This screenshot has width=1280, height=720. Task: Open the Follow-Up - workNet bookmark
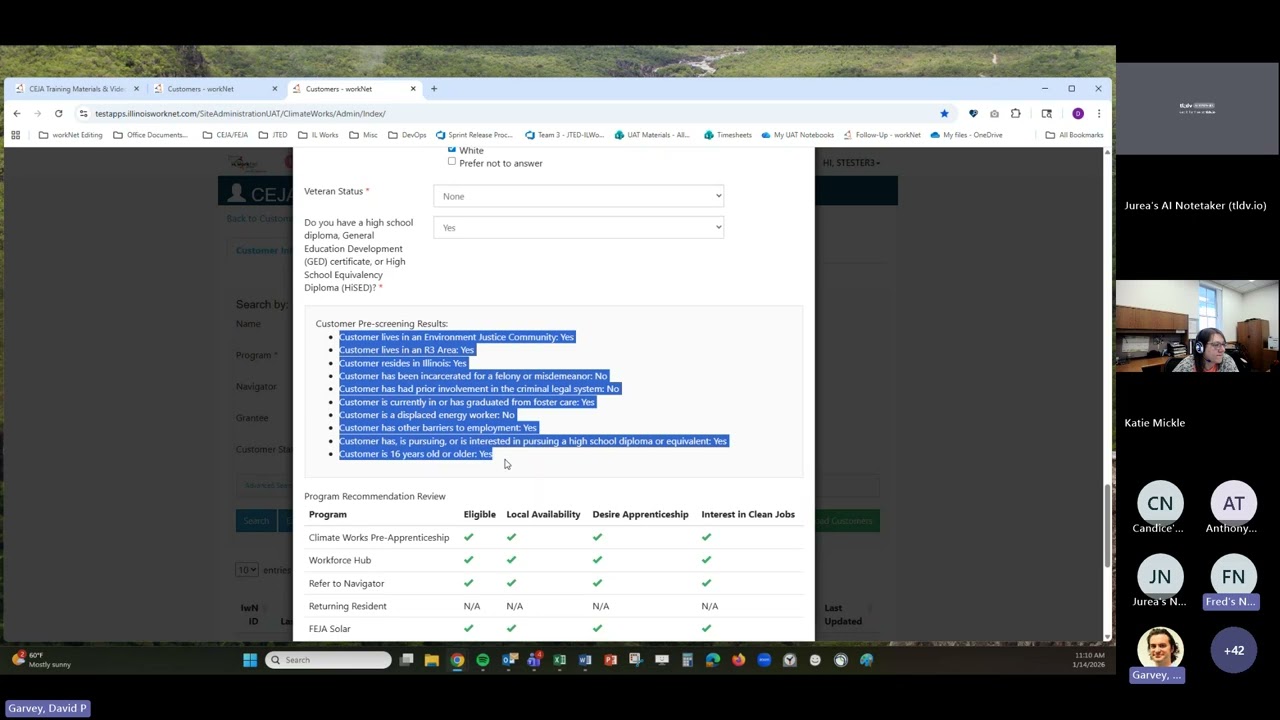pos(882,135)
